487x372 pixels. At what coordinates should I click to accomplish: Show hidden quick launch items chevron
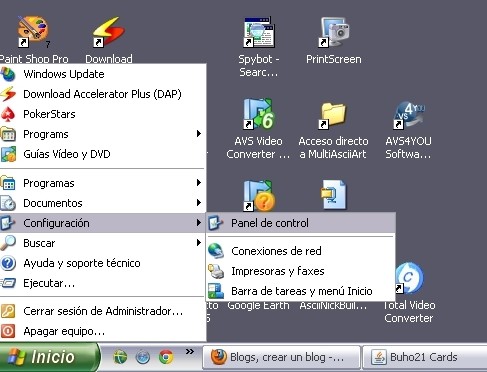190,351
